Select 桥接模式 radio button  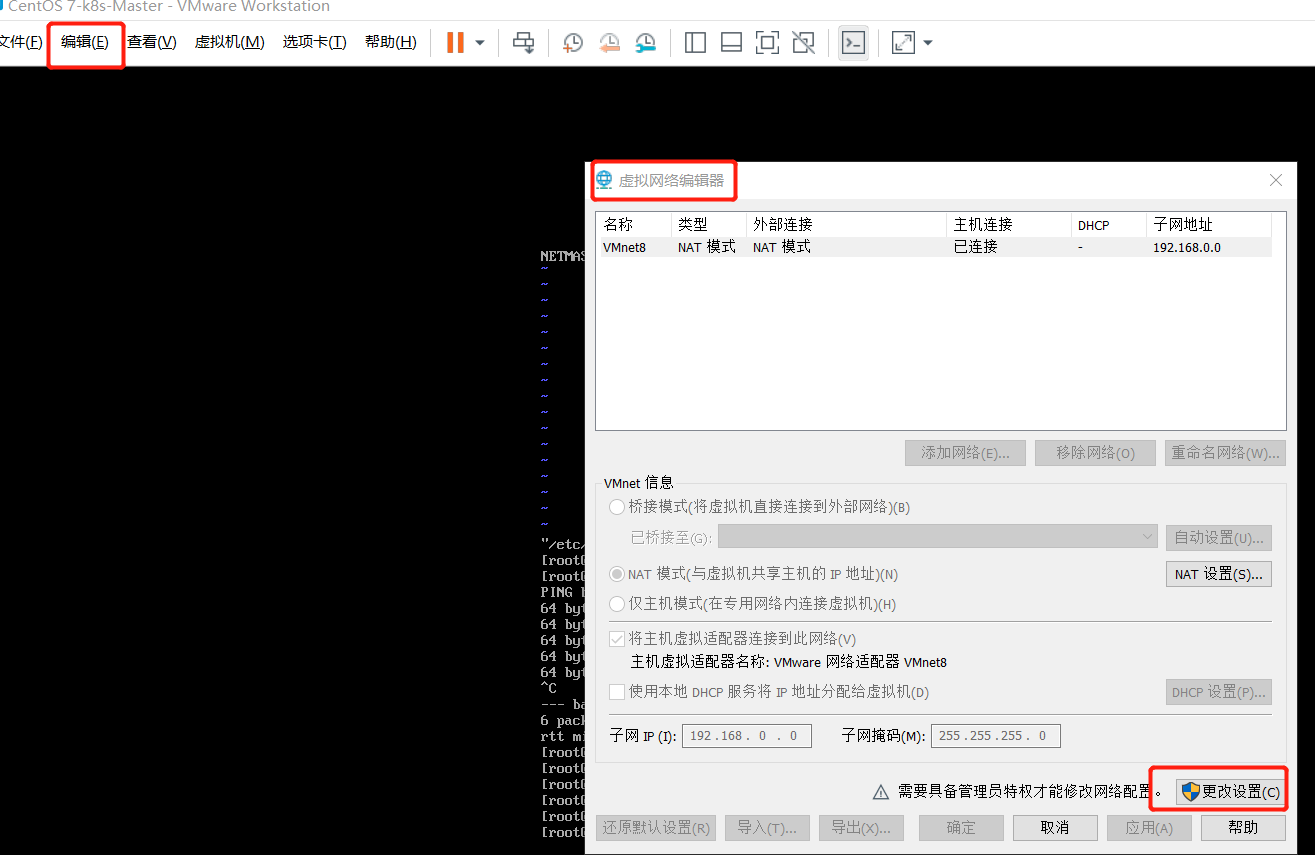[617, 507]
